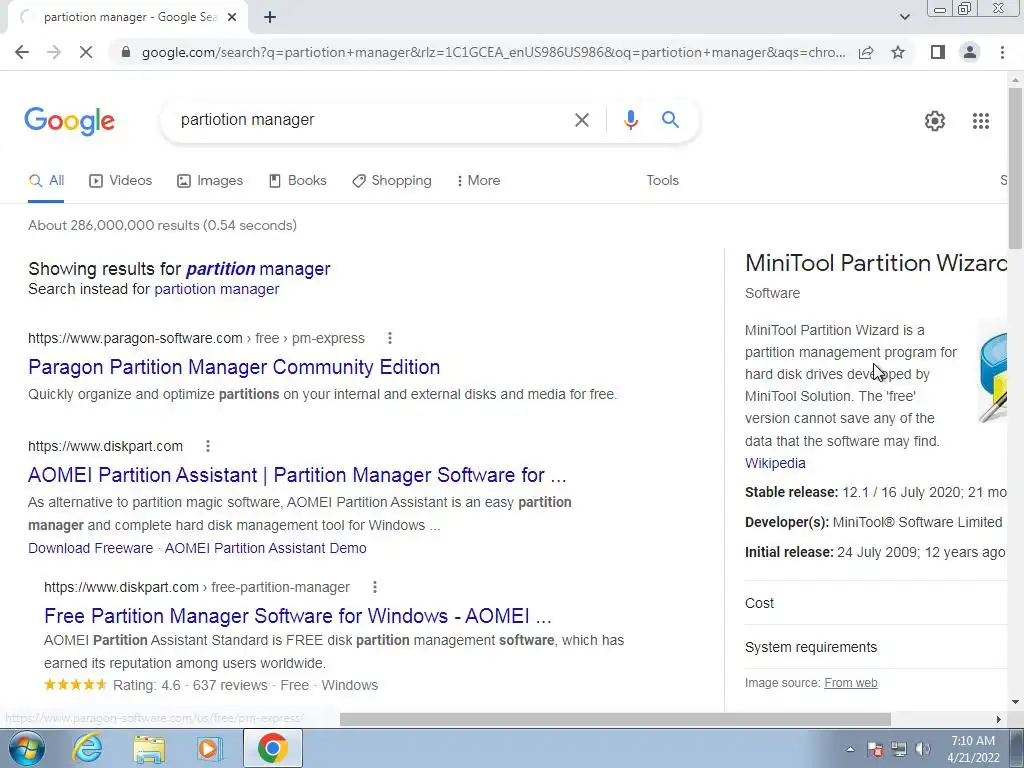Open Chrome three-dot menu
Image resolution: width=1024 pixels, height=768 pixels.
[x=1002, y=52]
